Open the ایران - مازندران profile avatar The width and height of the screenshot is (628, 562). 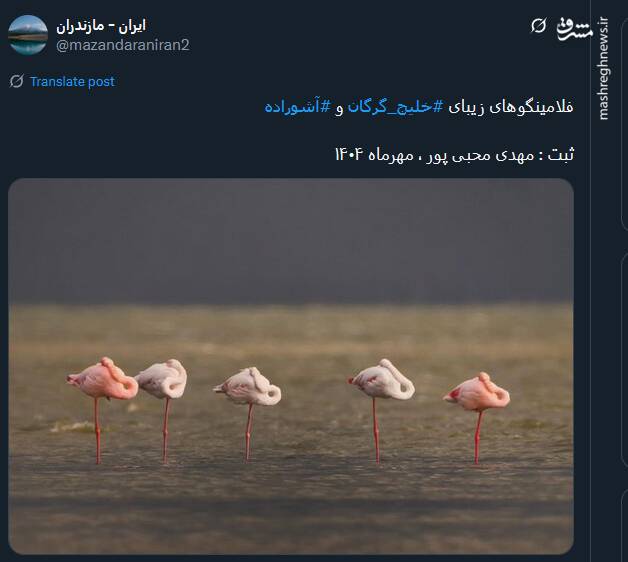[x=28, y=34]
